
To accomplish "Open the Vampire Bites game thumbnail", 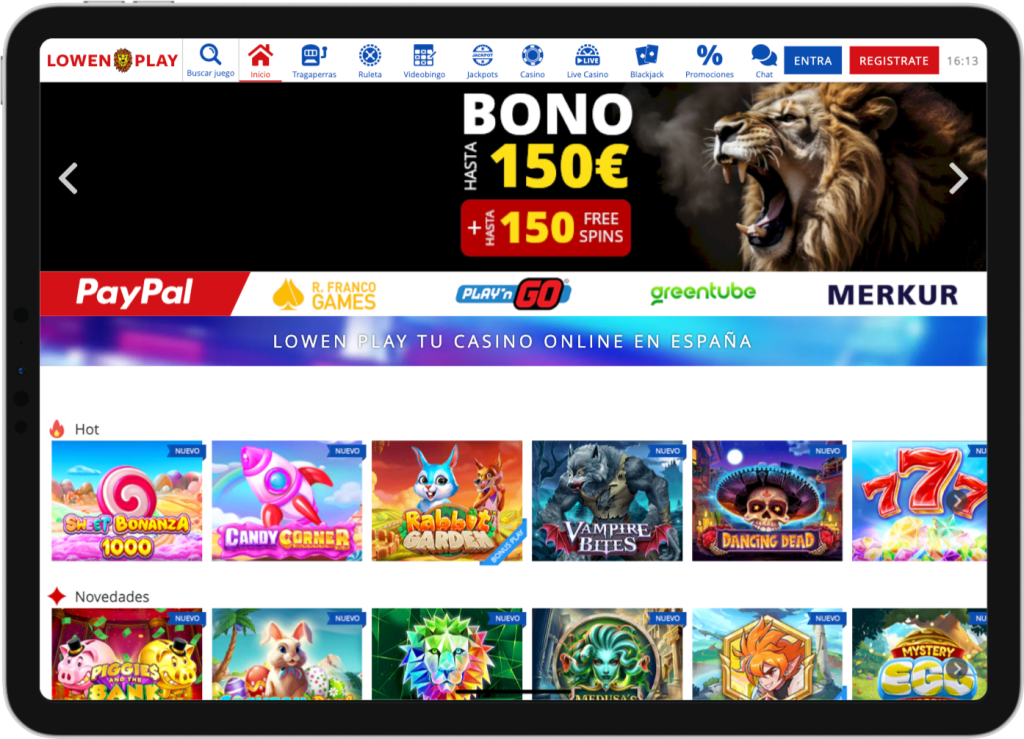I will 607,501.
